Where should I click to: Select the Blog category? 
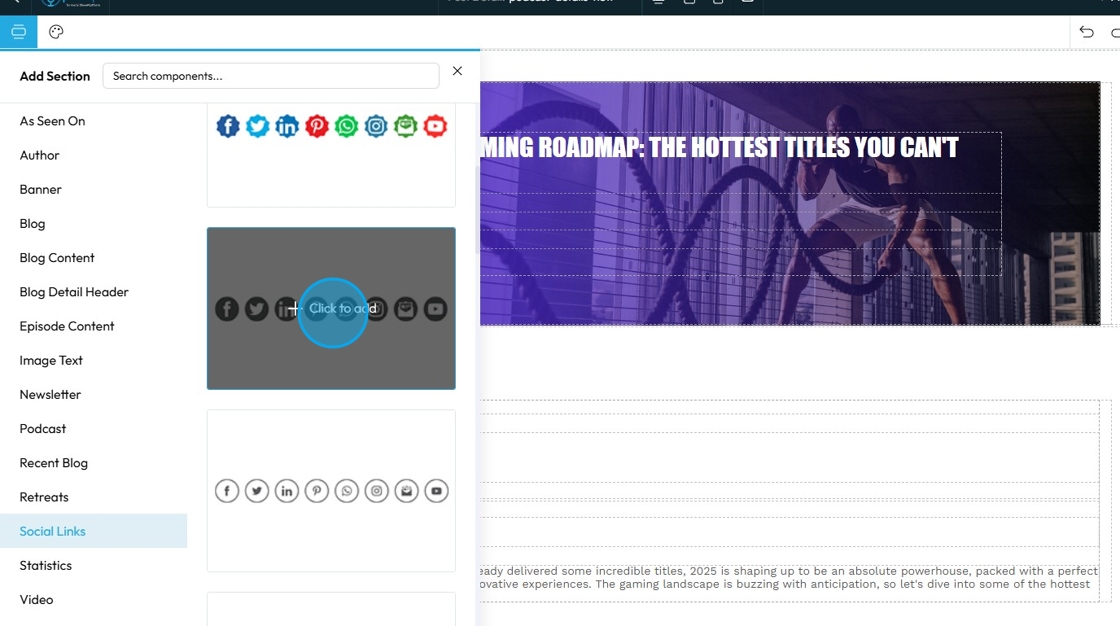click(x=32, y=224)
